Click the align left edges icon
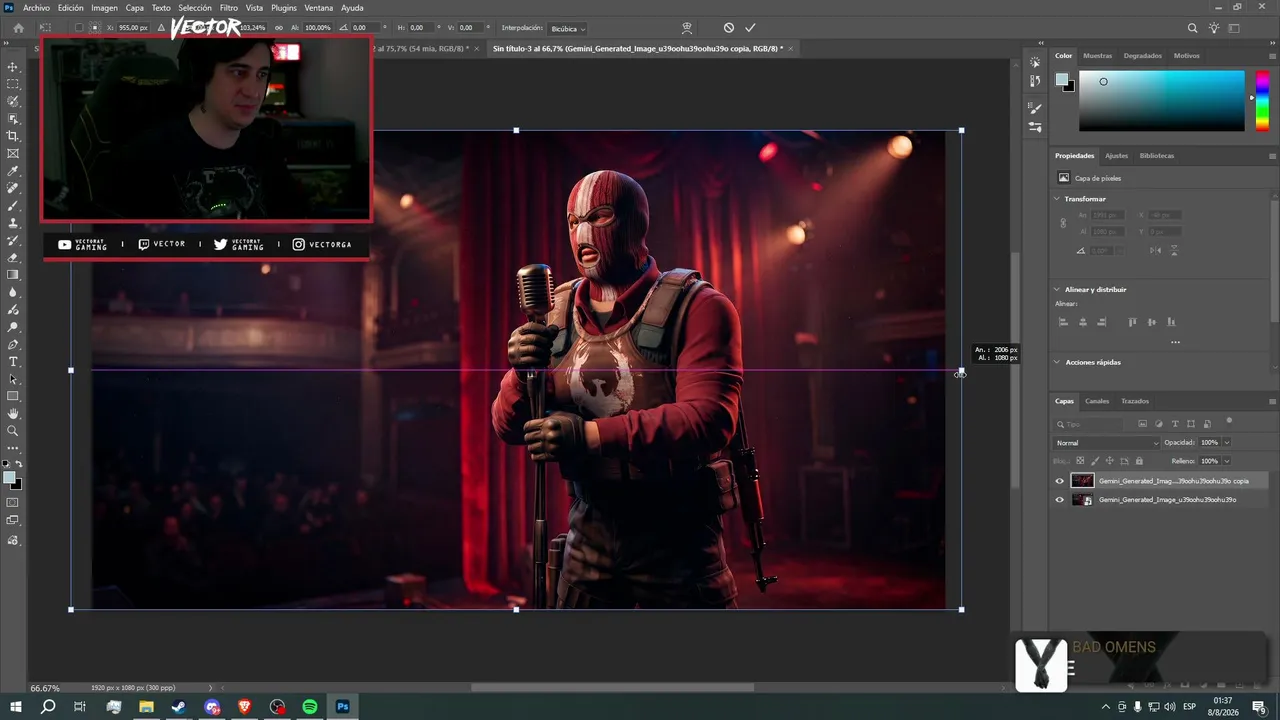1280x720 pixels. coord(1064,322)
